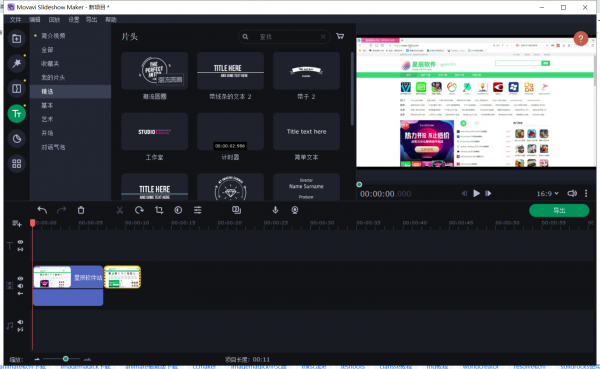Start recording audio with the microphone icon

pyautogui.click(x=275, y=210)
